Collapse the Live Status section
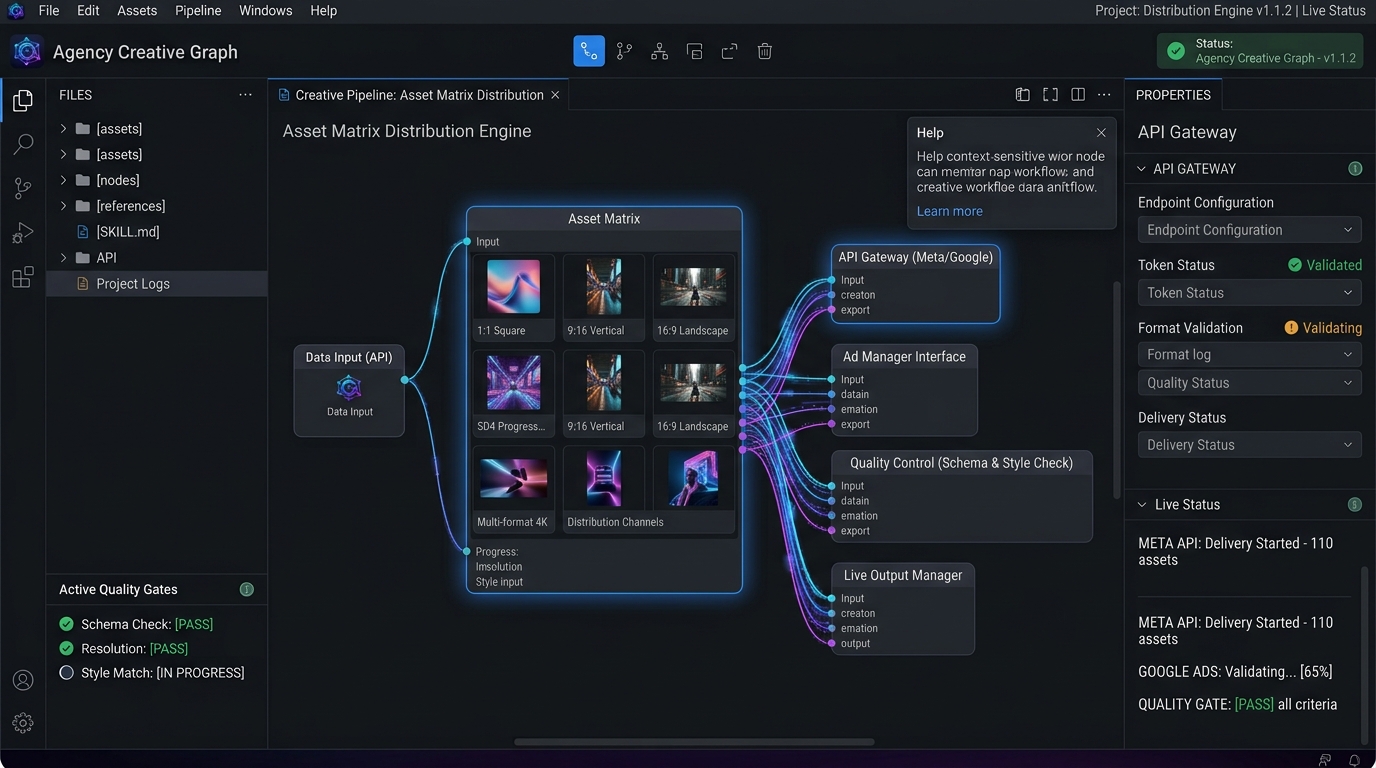 click(1141, 505)
